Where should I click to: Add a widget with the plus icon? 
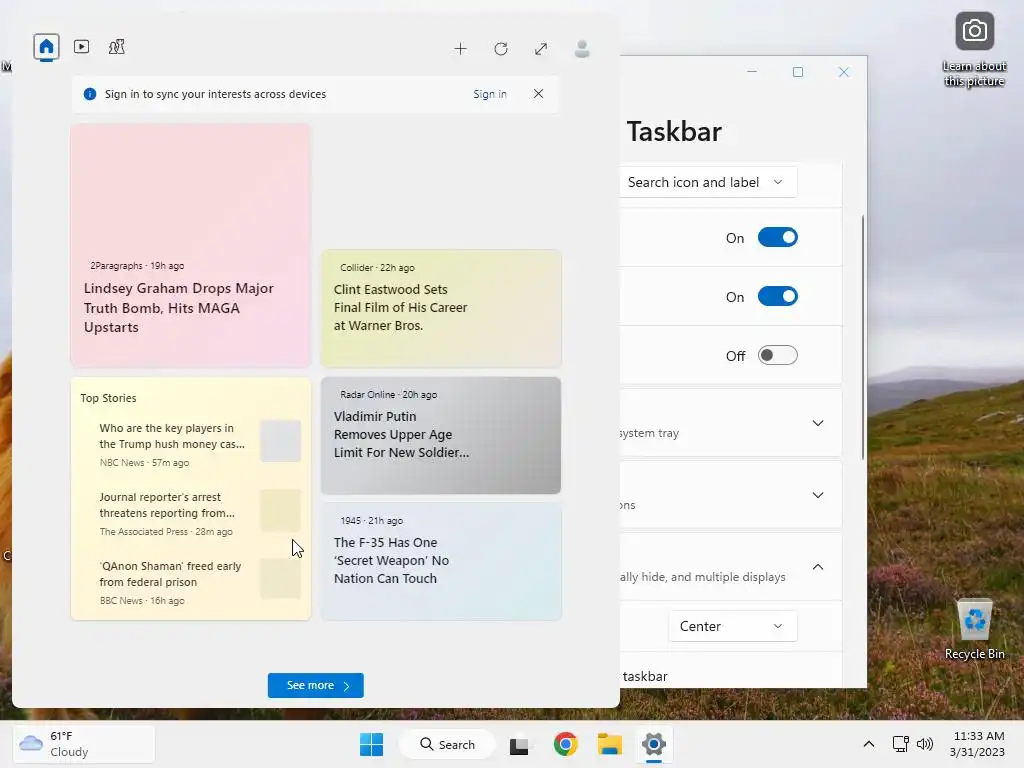pos(460,49)
